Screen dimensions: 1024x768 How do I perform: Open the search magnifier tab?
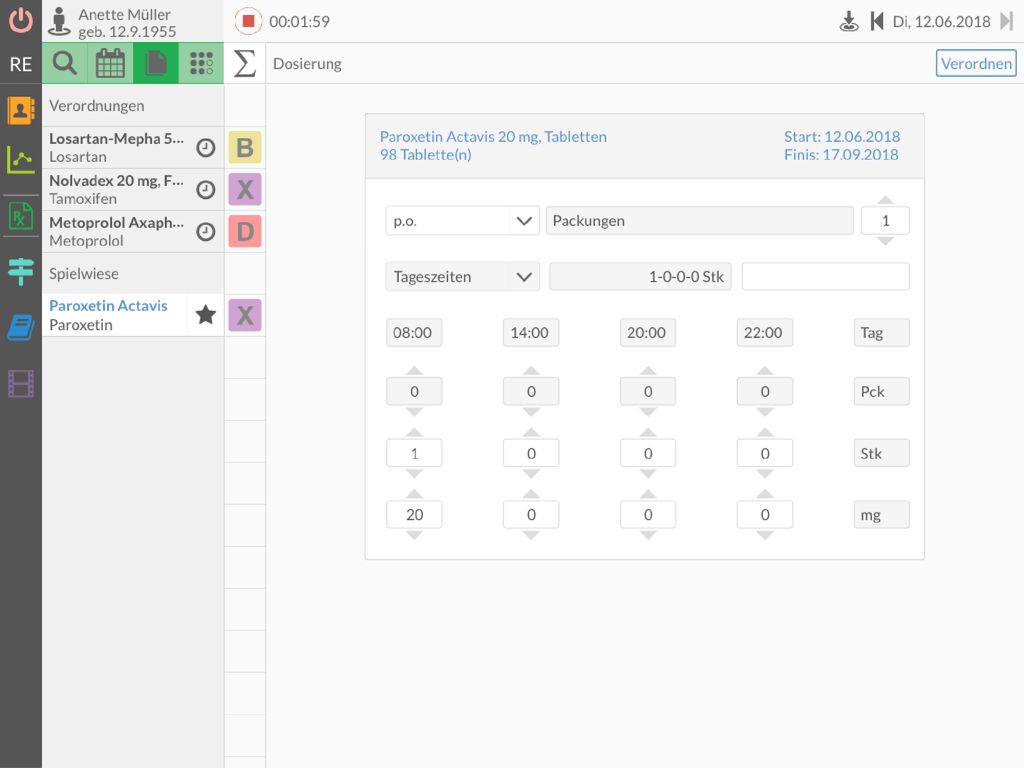coord(65,63)
